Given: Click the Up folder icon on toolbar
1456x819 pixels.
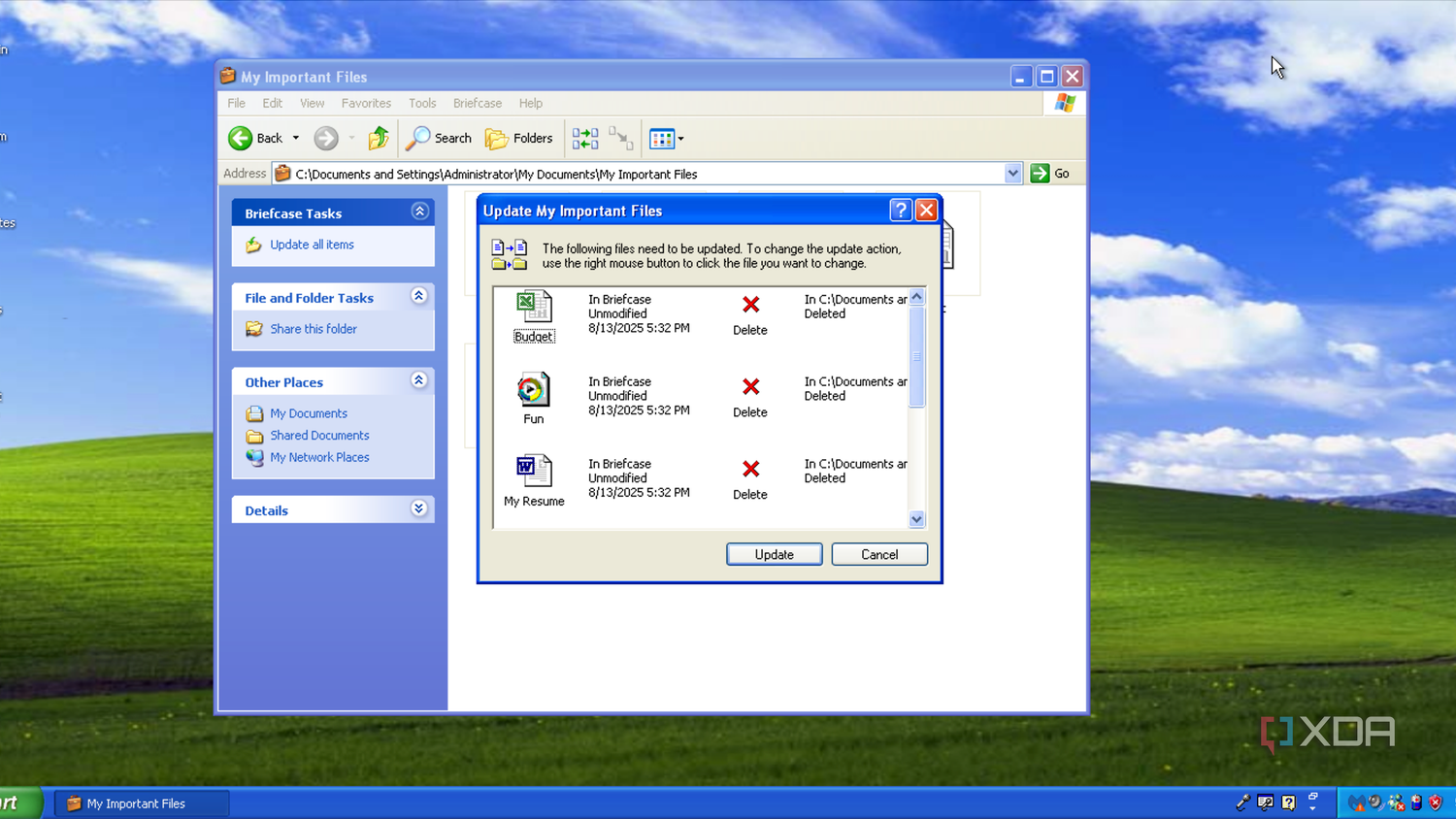Looking at the screenshot, I should tap(378, 138).
